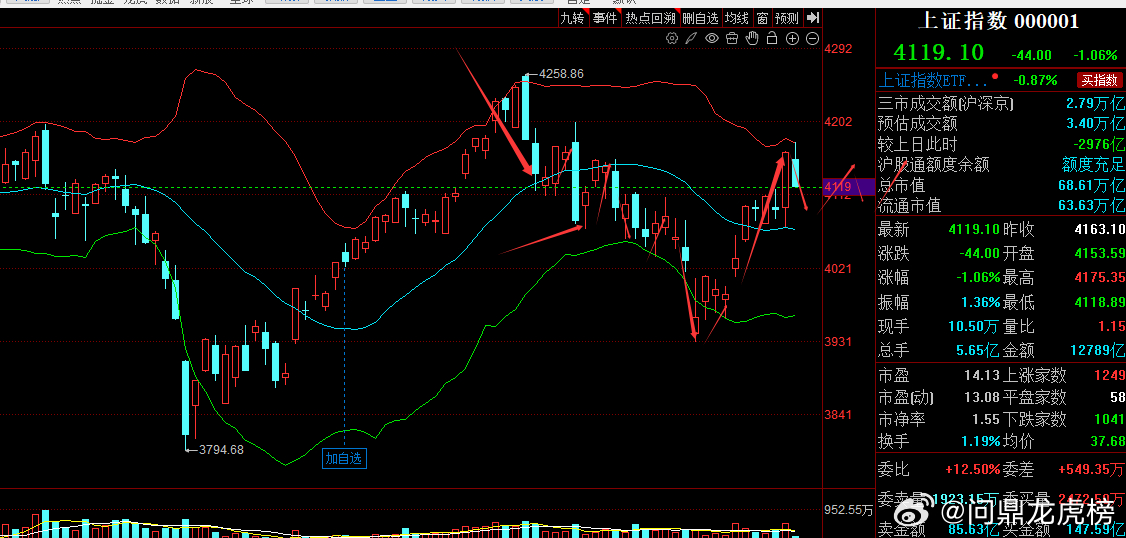Click 额度充足 quota status
The width and height of the screenshot is (1126, 538).
click(1093, 164)
